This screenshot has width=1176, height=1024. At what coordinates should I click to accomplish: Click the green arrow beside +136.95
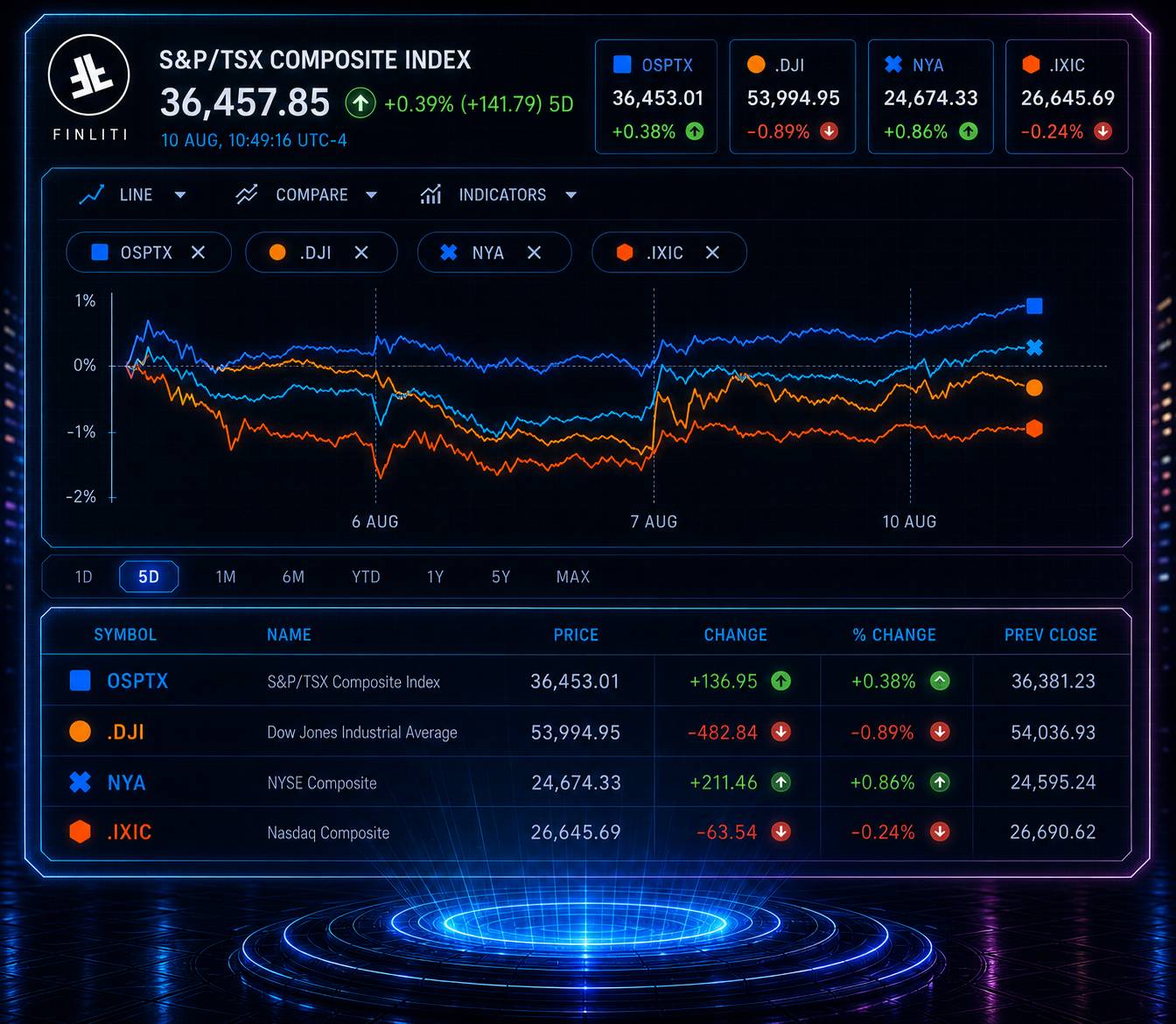pos(780,681)
